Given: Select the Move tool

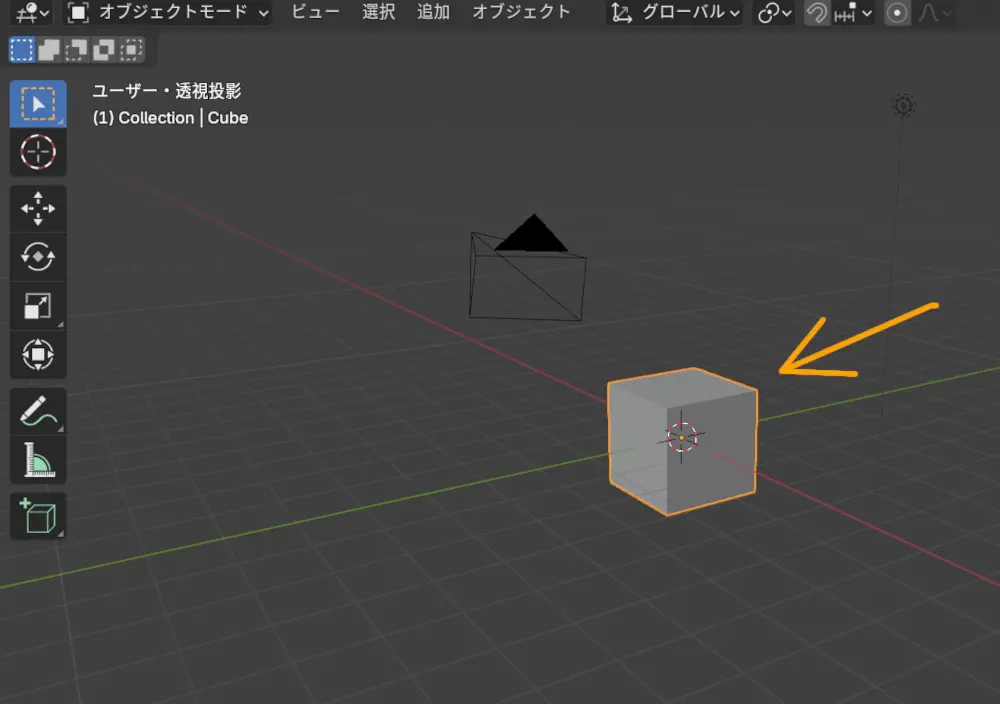Looking at the screenshot, I should coord(38,209).
